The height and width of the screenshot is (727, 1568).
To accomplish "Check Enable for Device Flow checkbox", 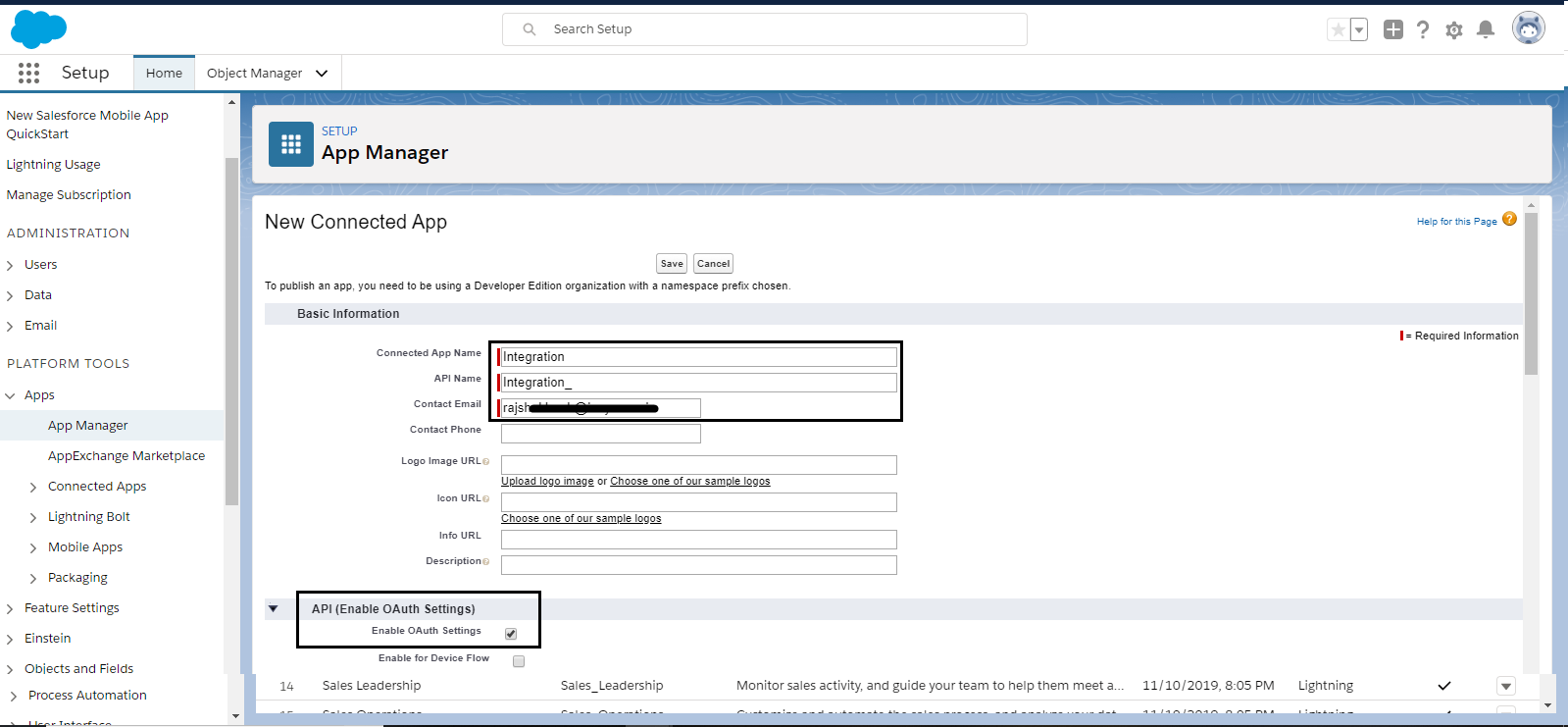I will (519, 661).
